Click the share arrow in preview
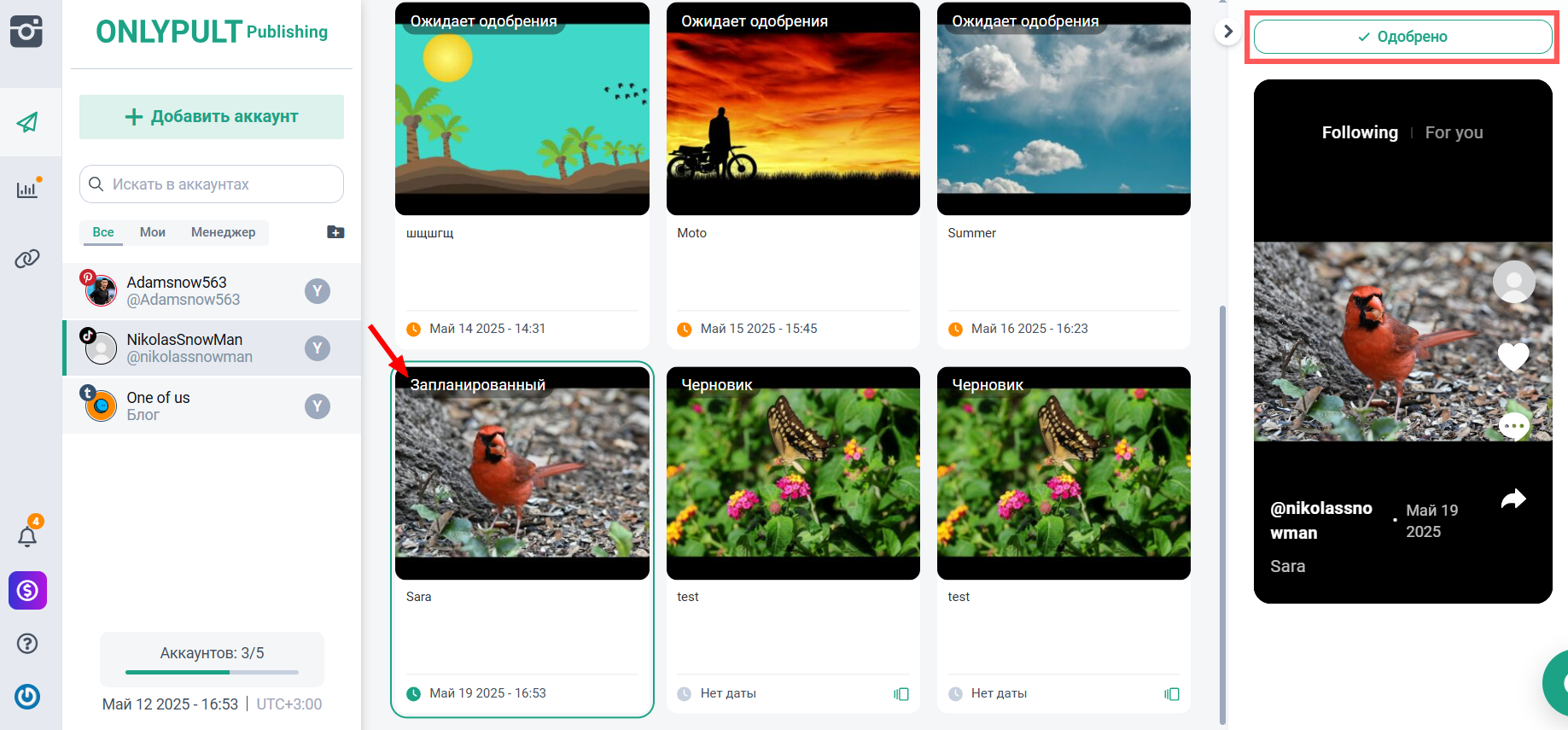 tap(1513, 499)
